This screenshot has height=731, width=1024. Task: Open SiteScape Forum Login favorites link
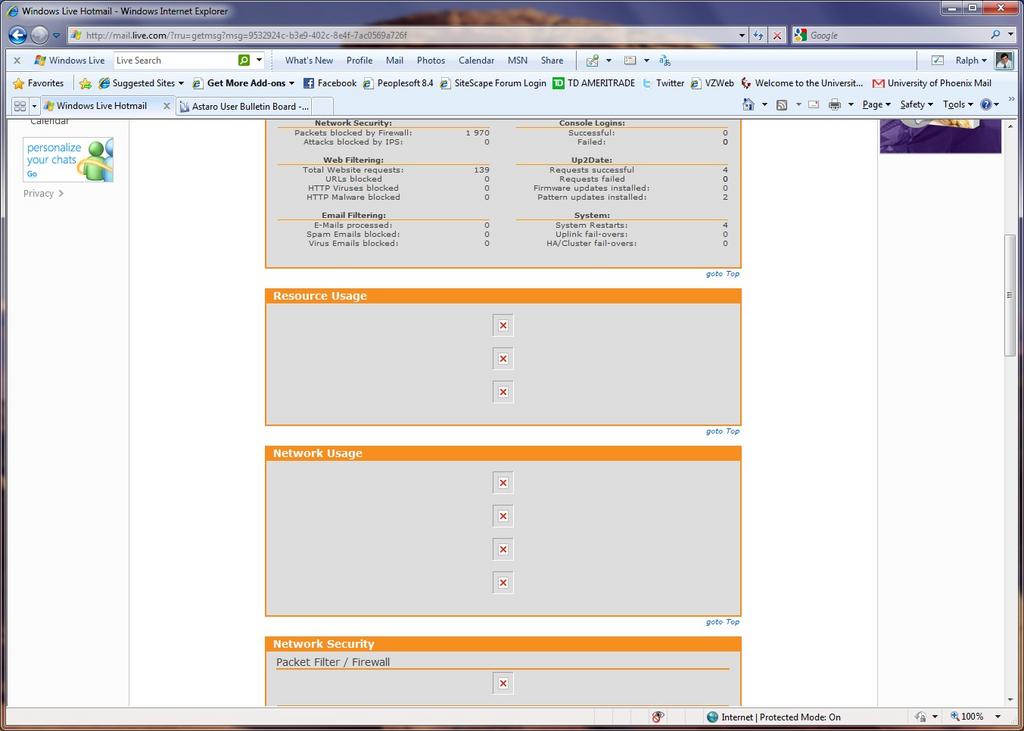tap(493, 83)
